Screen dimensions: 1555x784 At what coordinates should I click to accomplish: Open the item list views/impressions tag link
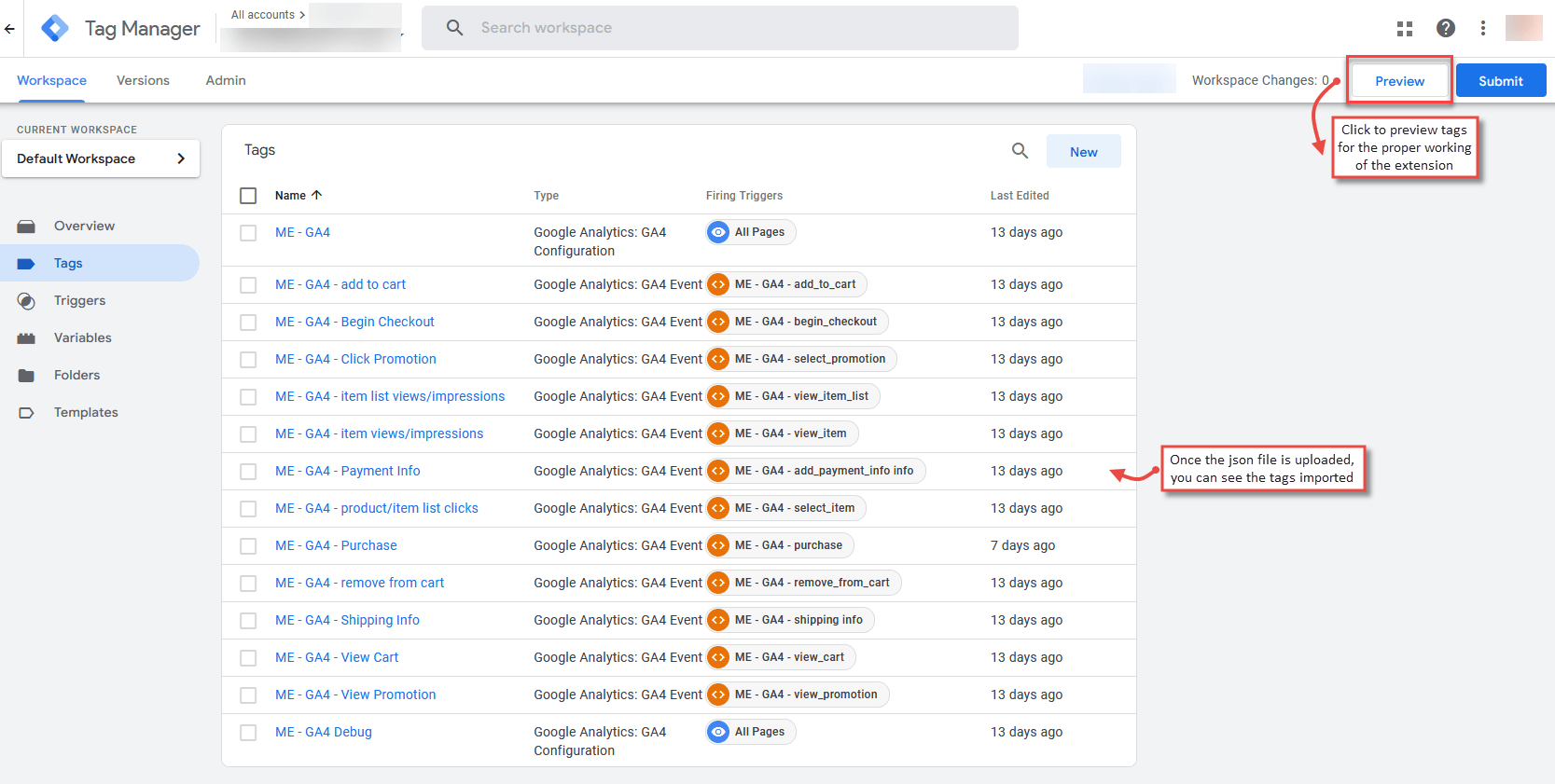390,396
